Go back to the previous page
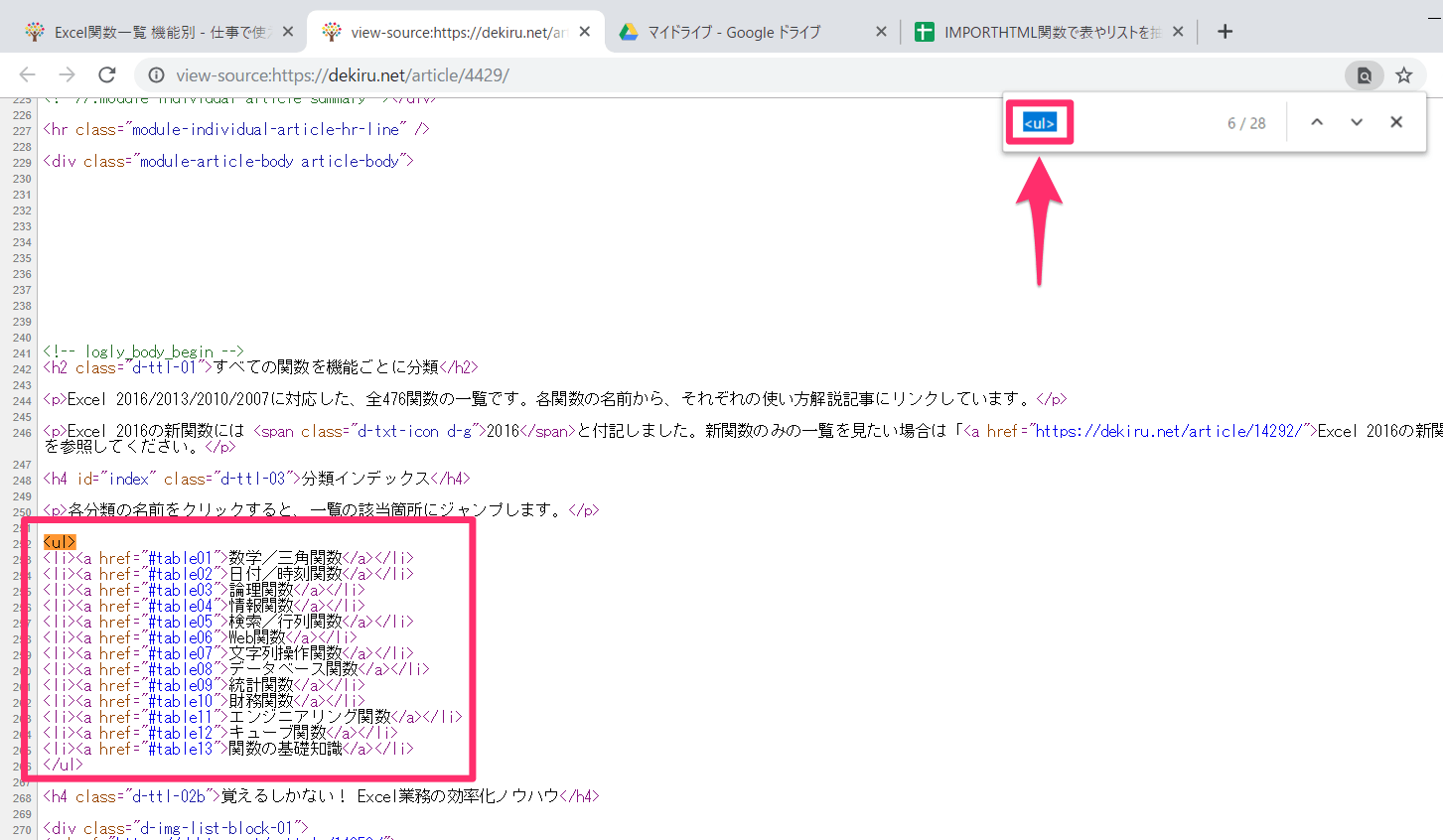This screenshot has height=840, width=1443. 28,75
